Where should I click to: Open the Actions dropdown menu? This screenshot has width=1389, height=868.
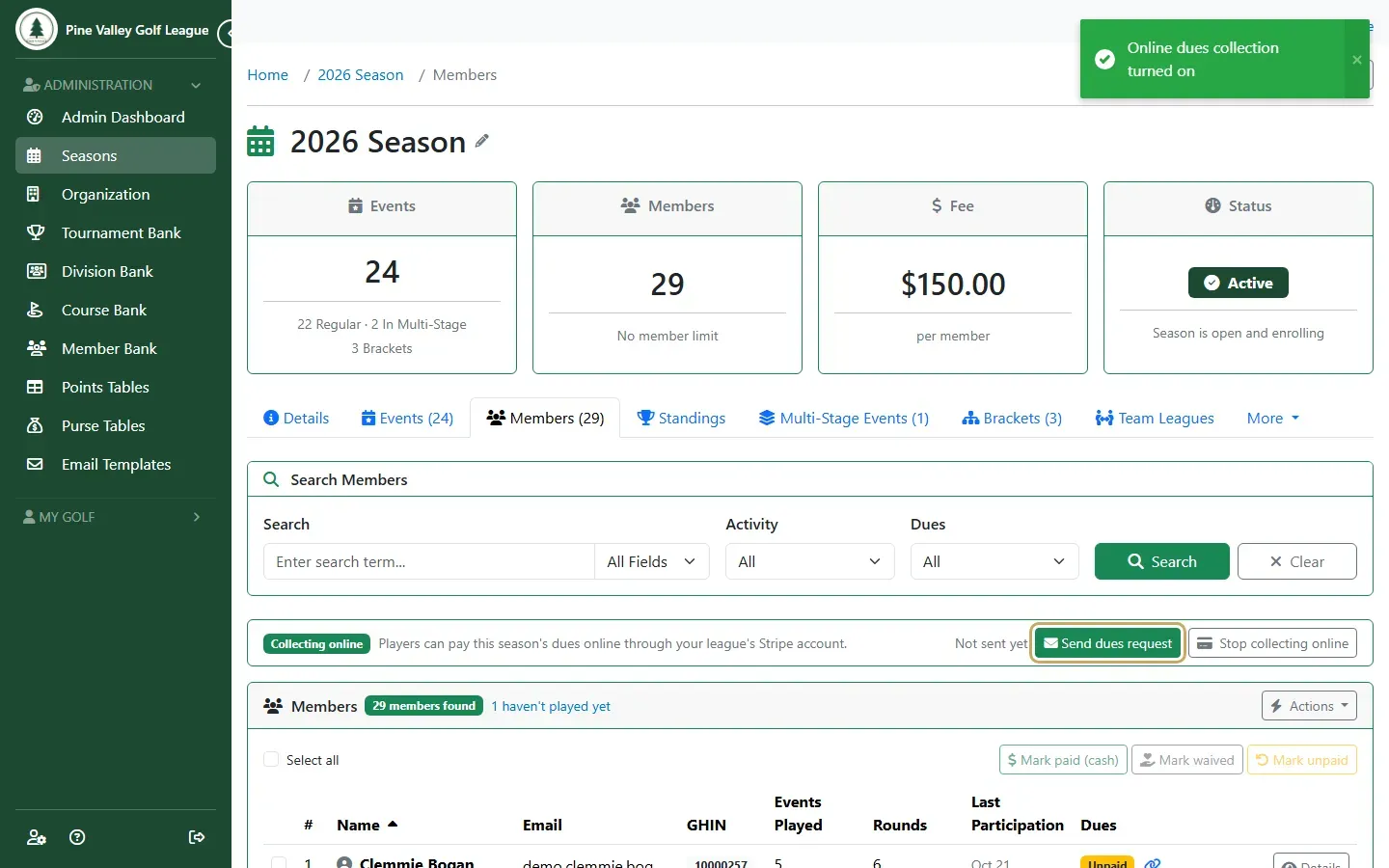[x=1309, y=706]
